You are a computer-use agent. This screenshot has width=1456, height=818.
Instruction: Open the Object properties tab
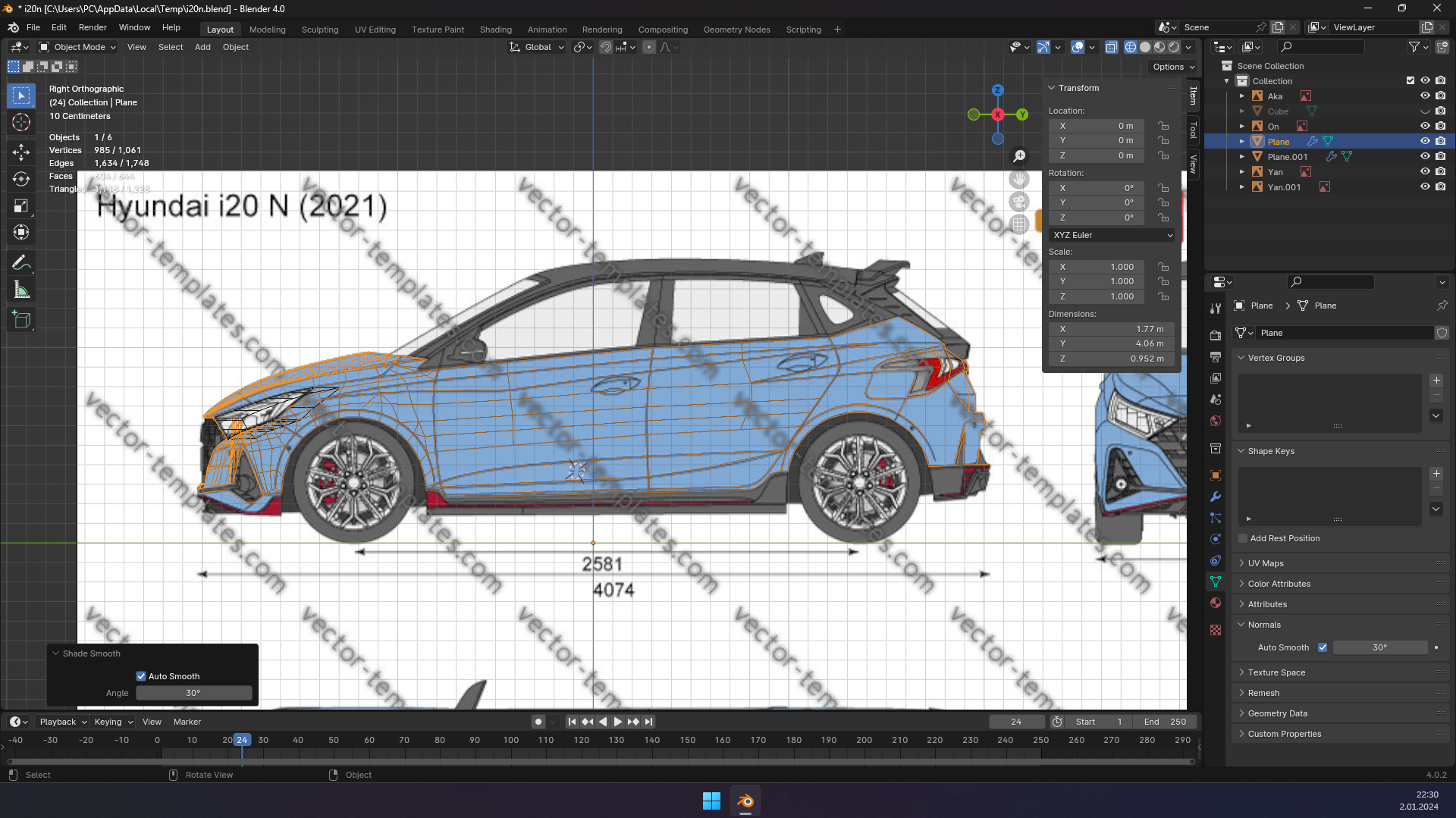(x=1216, y=475)
